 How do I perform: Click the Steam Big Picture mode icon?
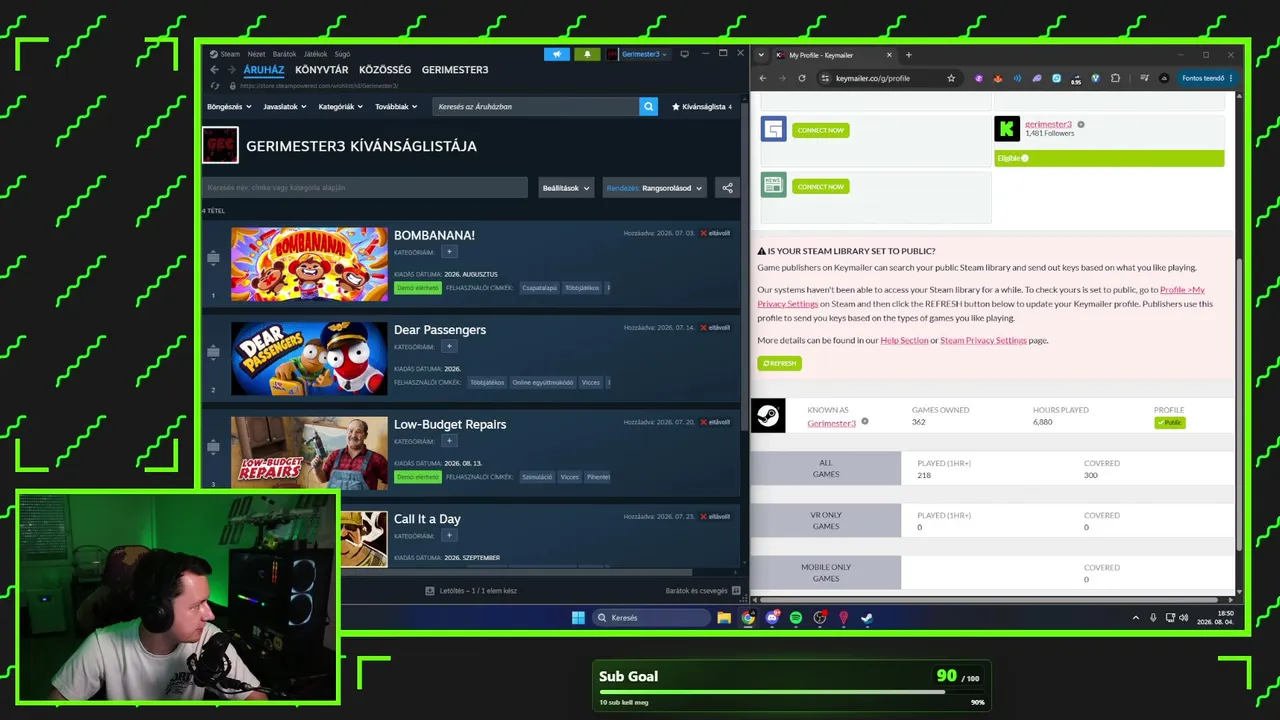tap(684, 54)
